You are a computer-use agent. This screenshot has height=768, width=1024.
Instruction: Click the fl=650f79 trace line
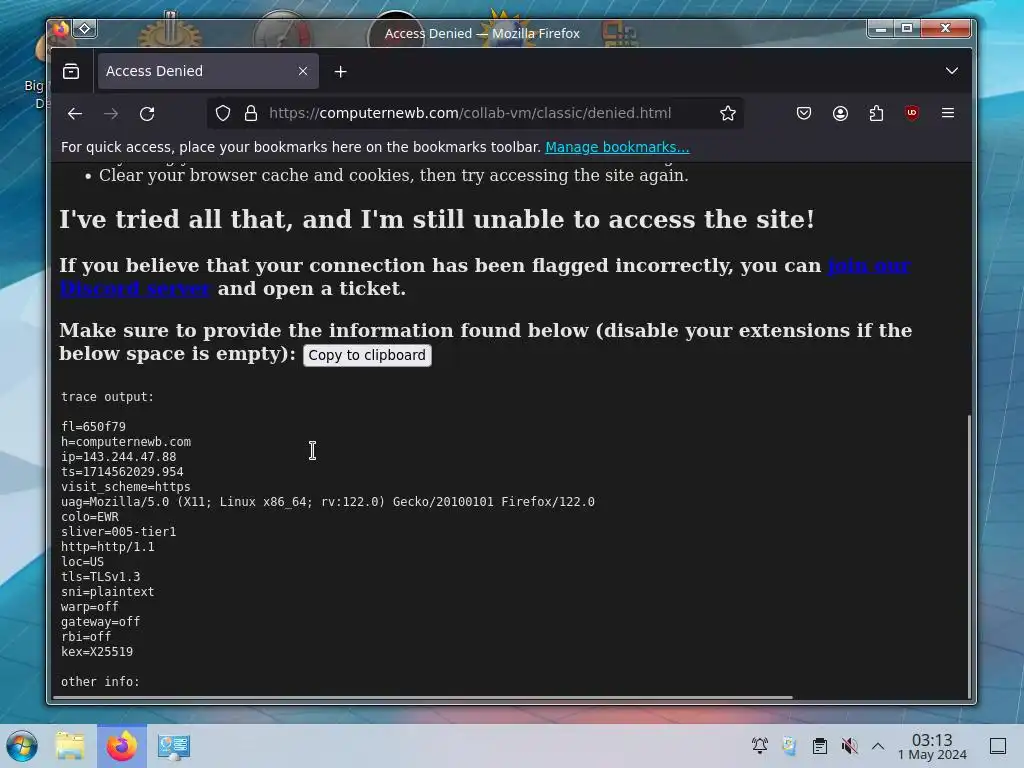coord(93,427)
